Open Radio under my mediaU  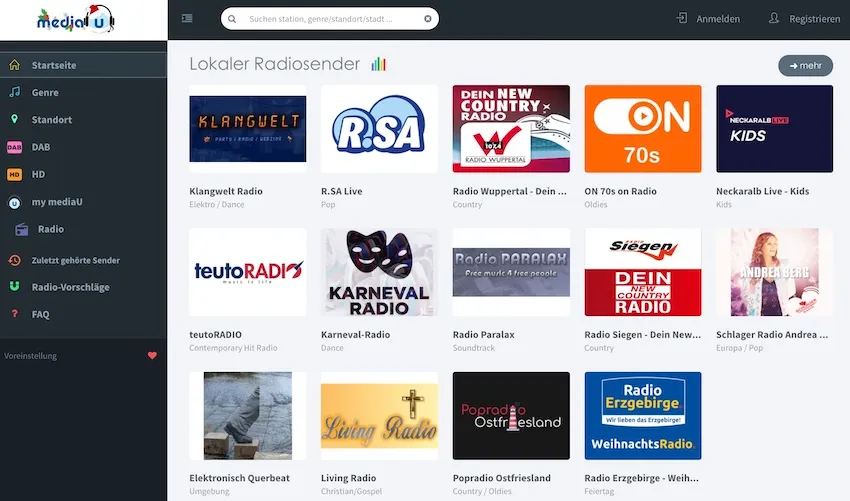point(50,229)
